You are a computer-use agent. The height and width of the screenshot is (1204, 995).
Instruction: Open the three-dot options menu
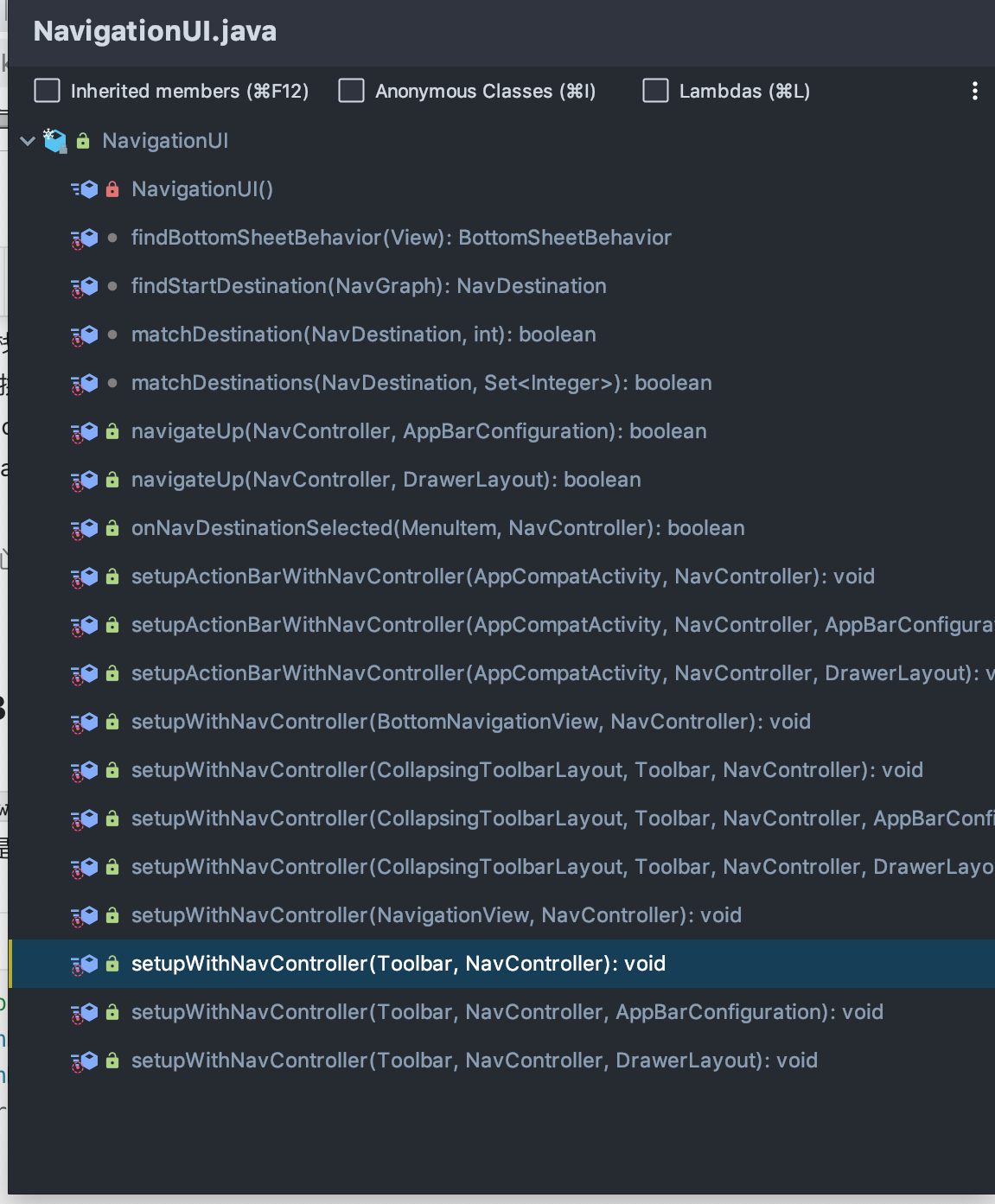(x=974, y=91)
